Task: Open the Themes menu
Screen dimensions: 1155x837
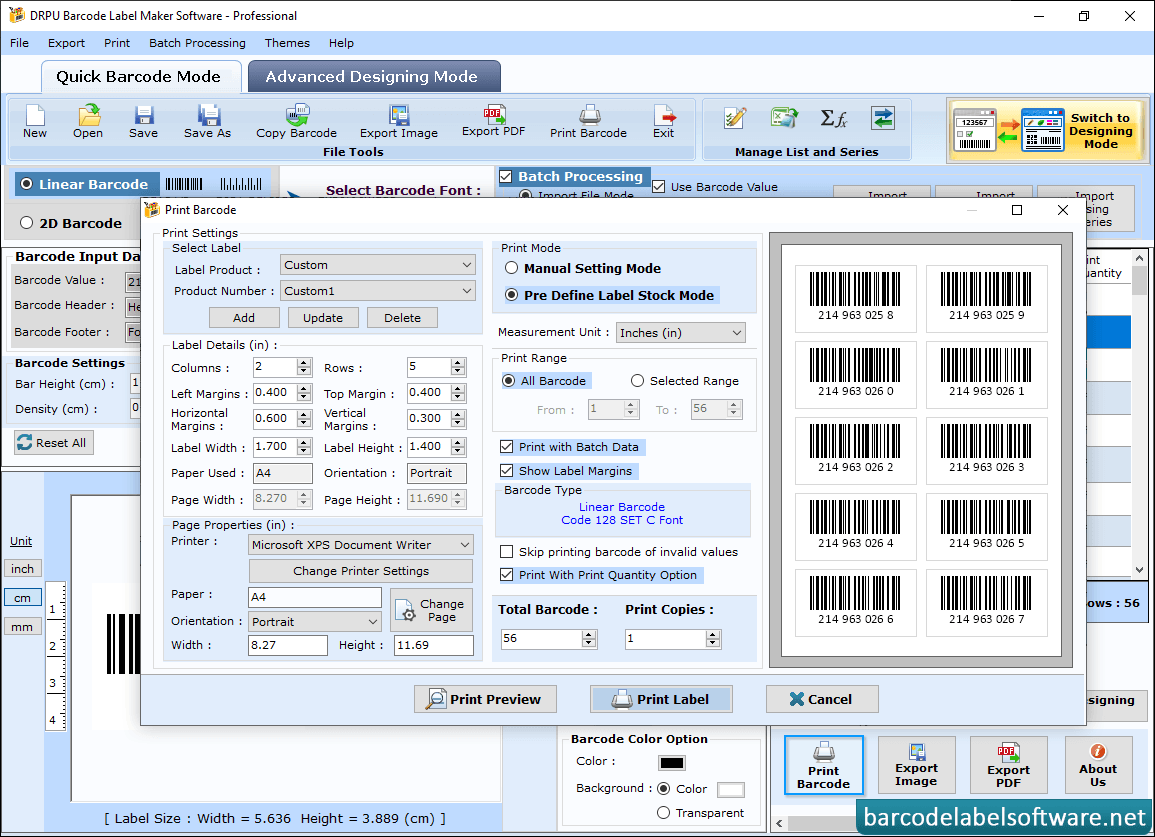Action: tap(287, 43)
